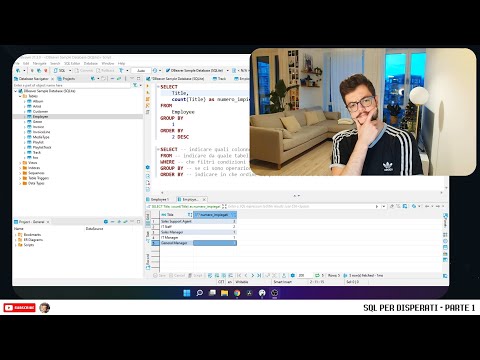Click the execute SQL statement icon
This screenshot has height=360, width=480.
pos(148,86)
